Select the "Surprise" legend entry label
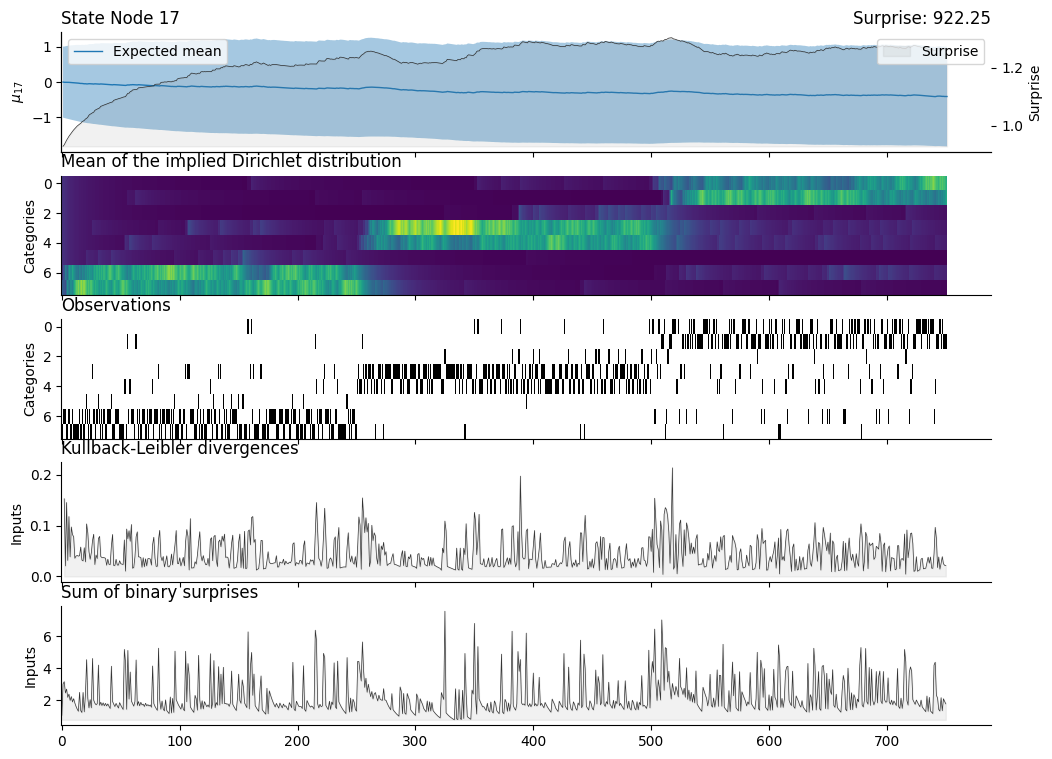The width and height of the screenshot is (1052, 759). (x=949, y=52)
